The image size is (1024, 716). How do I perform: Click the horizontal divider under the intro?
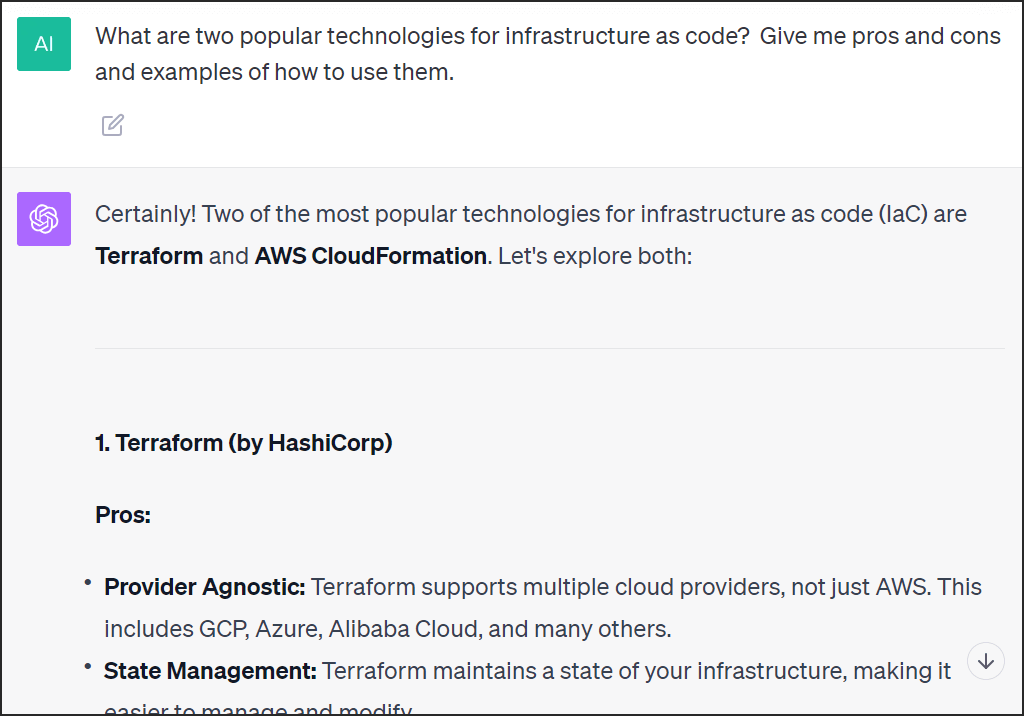click(550, 348)
